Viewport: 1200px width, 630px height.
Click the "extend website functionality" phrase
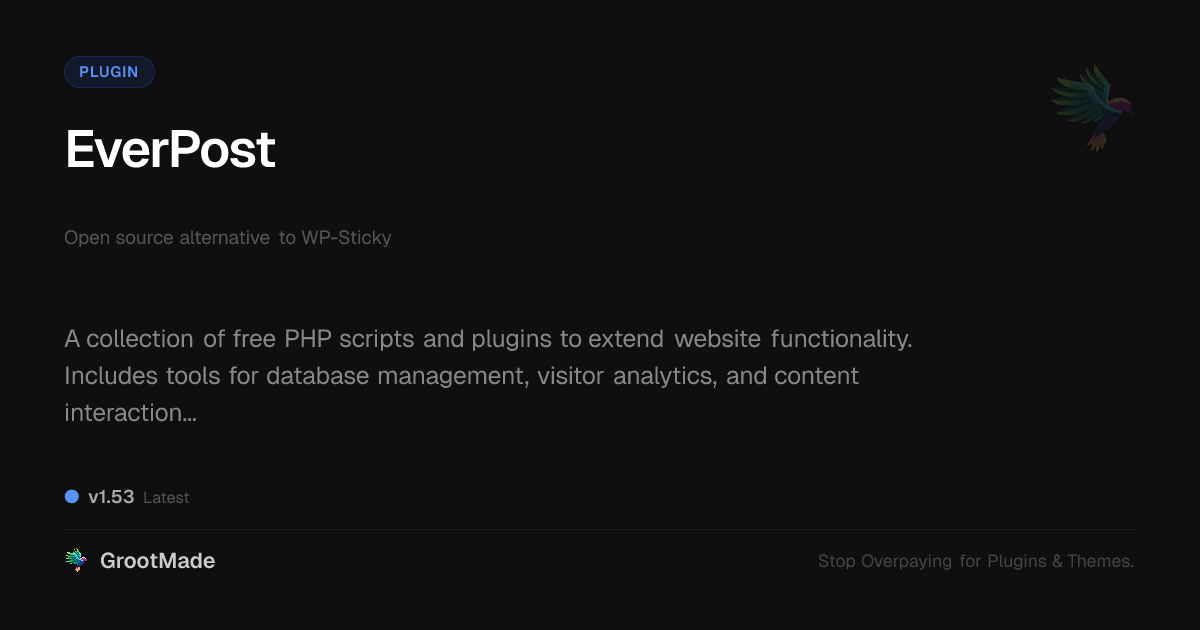(x=749, y=339)
